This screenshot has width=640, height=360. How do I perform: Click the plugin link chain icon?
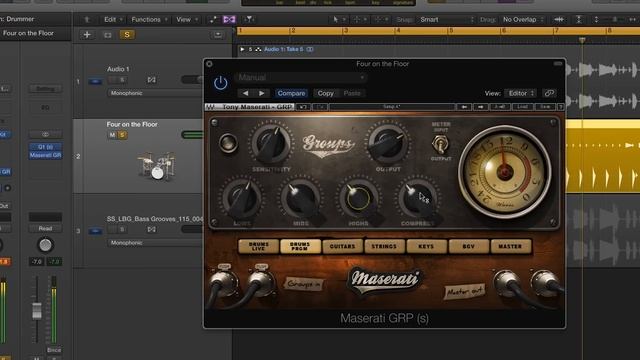549,93
